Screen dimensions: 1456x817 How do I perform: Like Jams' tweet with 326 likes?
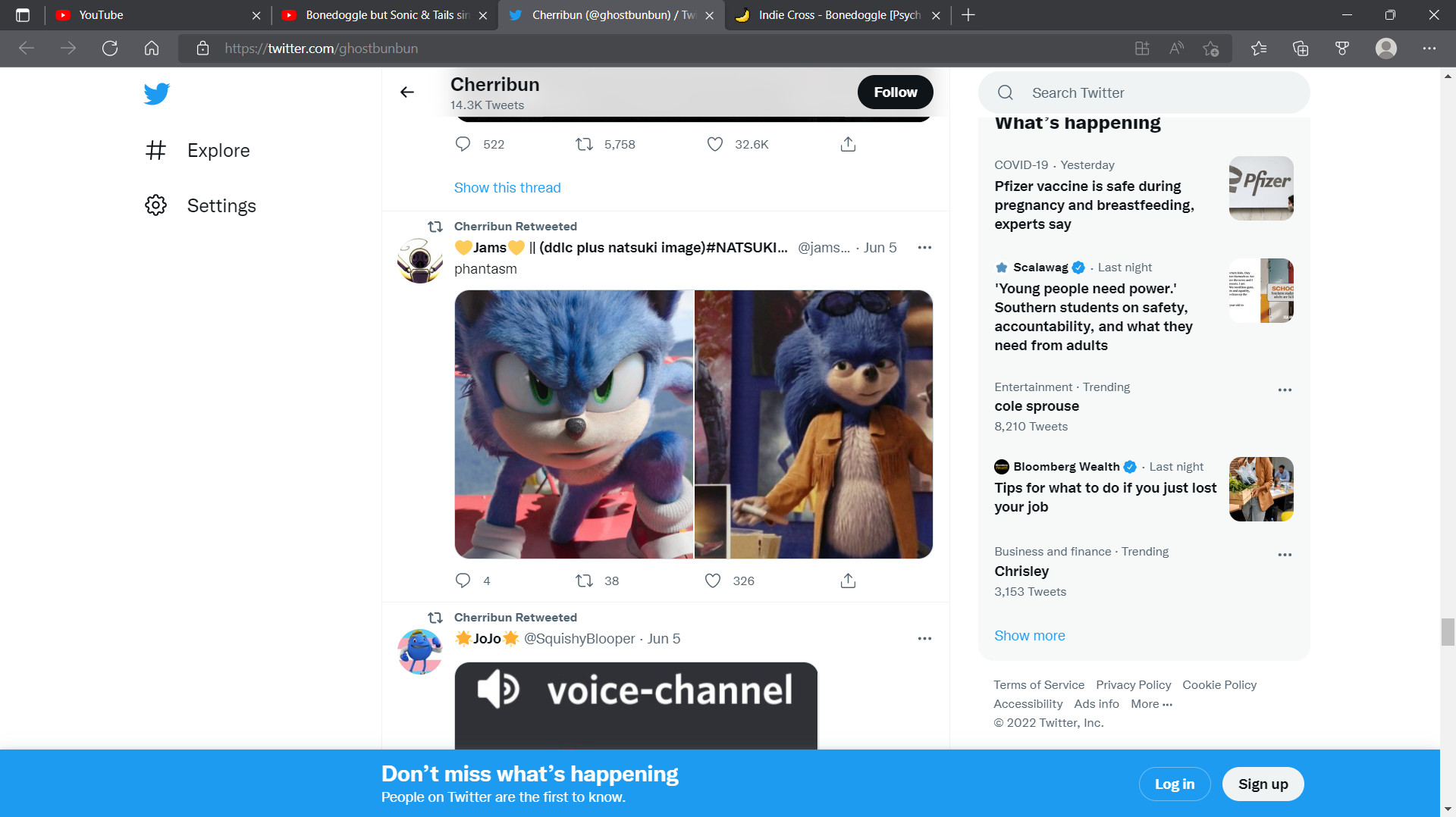coord(713,581)
